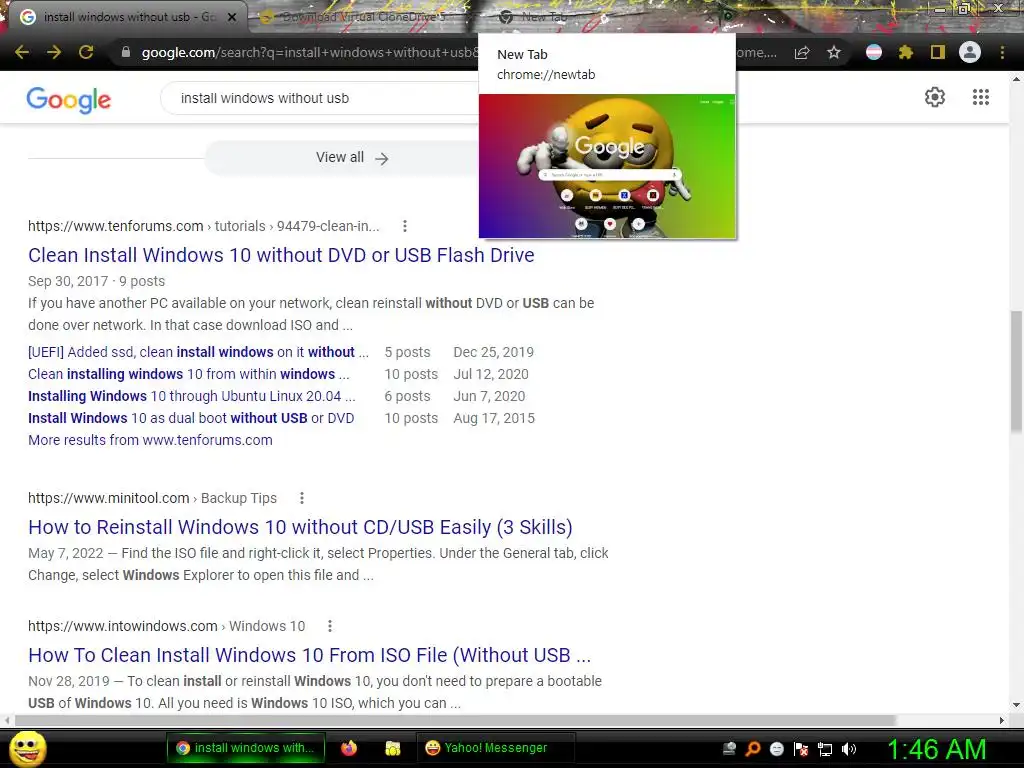Open the Google apps grid
Image resolution: width=1024 pixels, height=768 pixels.
click(x=981, y=97)
